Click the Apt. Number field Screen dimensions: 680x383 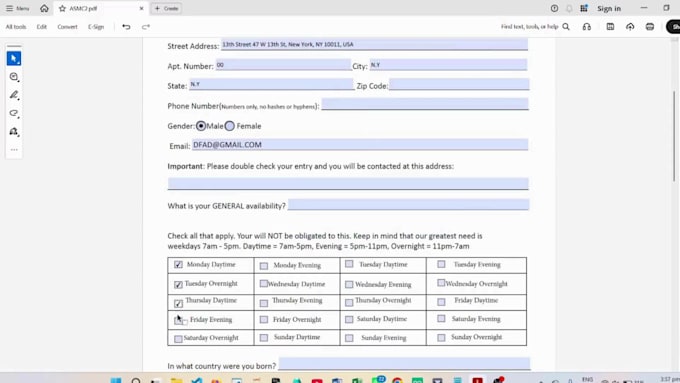283,65
